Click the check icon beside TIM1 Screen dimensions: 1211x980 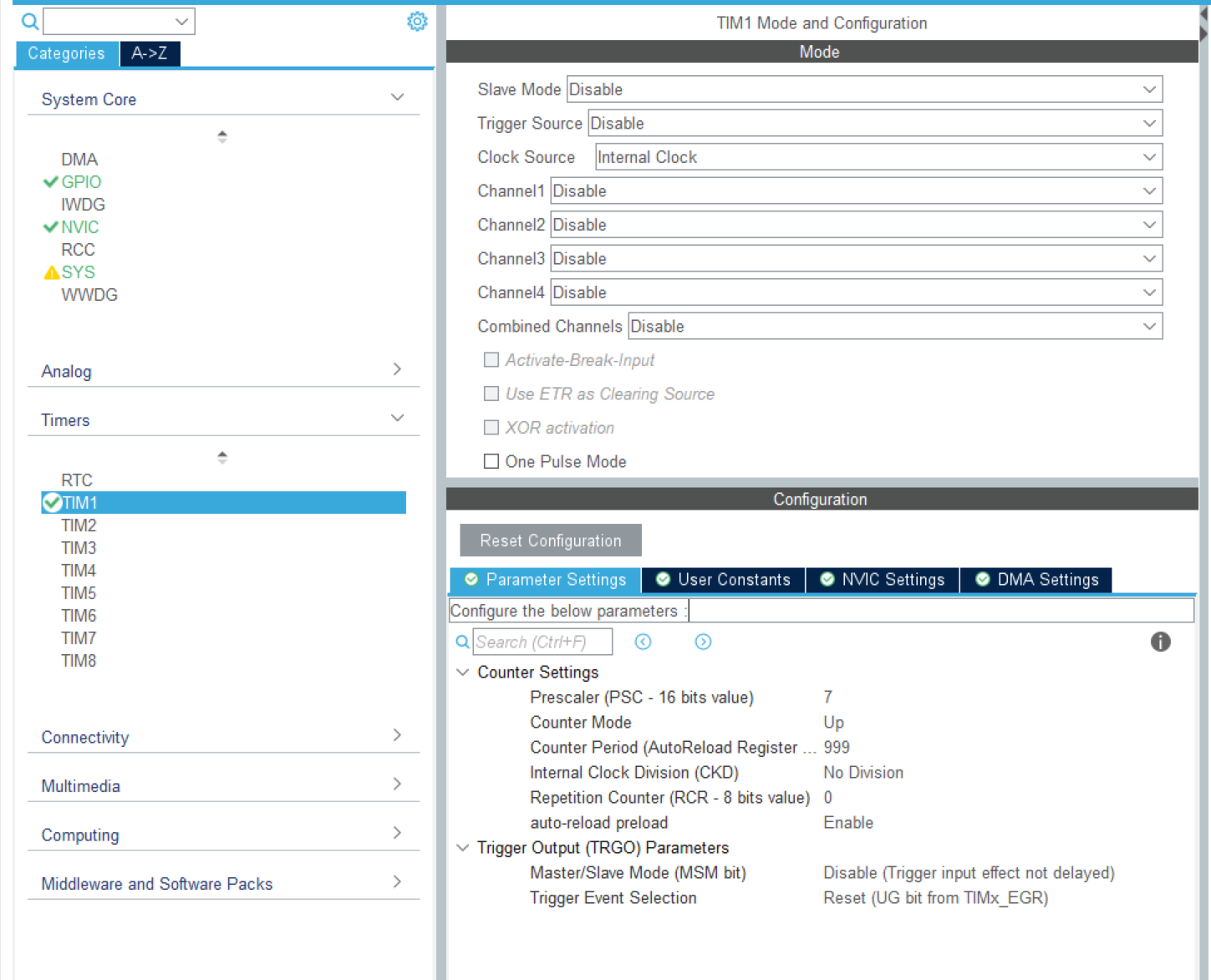click(x=52, y=502)
